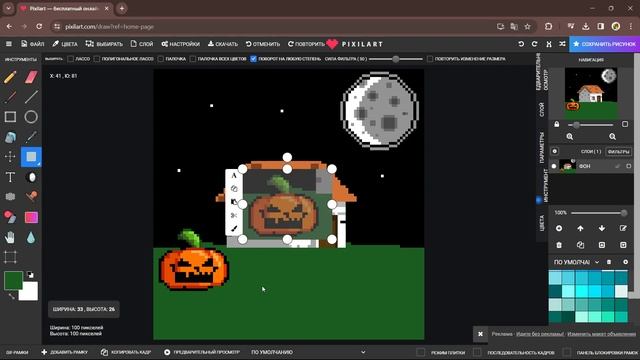Open the Цвета menu
This screenshot has height=360, width=640.
point(64,44)
